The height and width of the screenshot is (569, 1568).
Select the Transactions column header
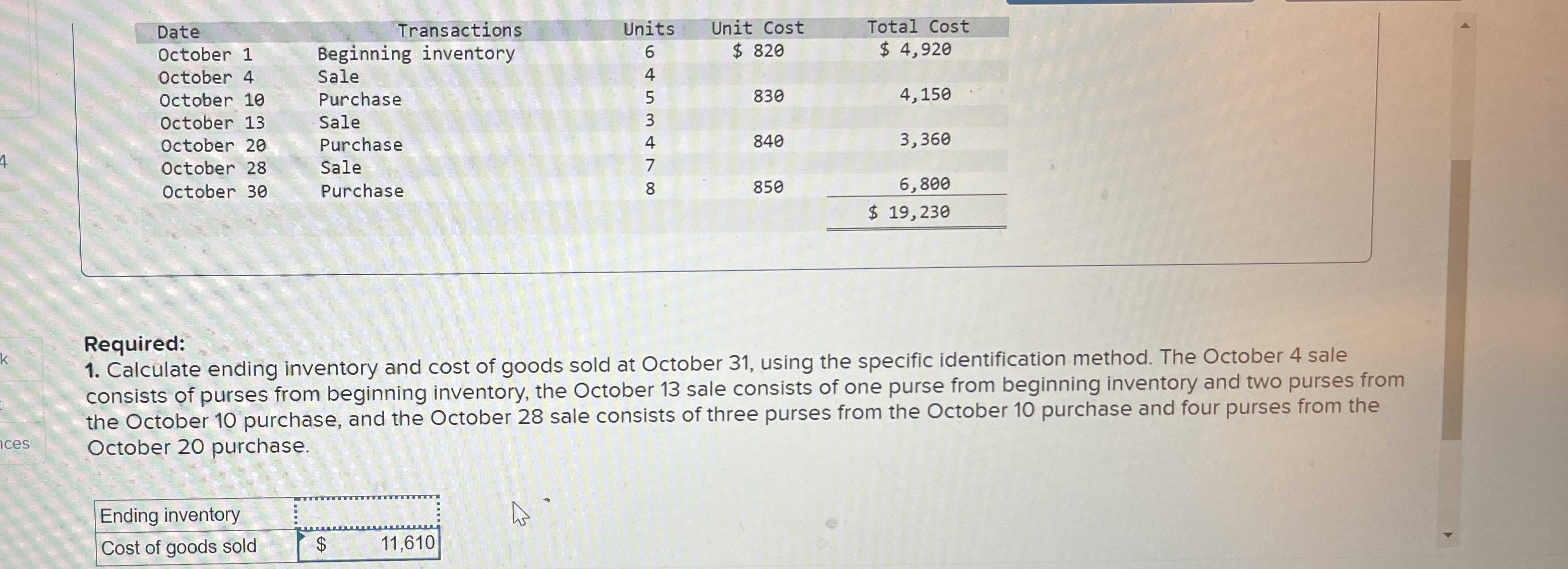pyautogui.click(x=461, y=29)
